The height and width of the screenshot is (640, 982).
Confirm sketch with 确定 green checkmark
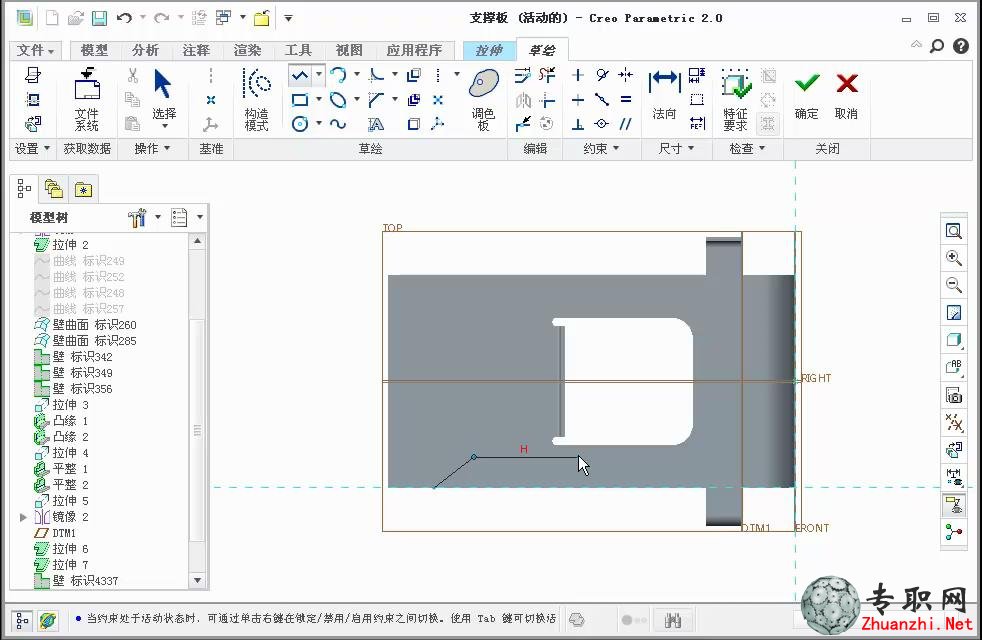[807, 95]
